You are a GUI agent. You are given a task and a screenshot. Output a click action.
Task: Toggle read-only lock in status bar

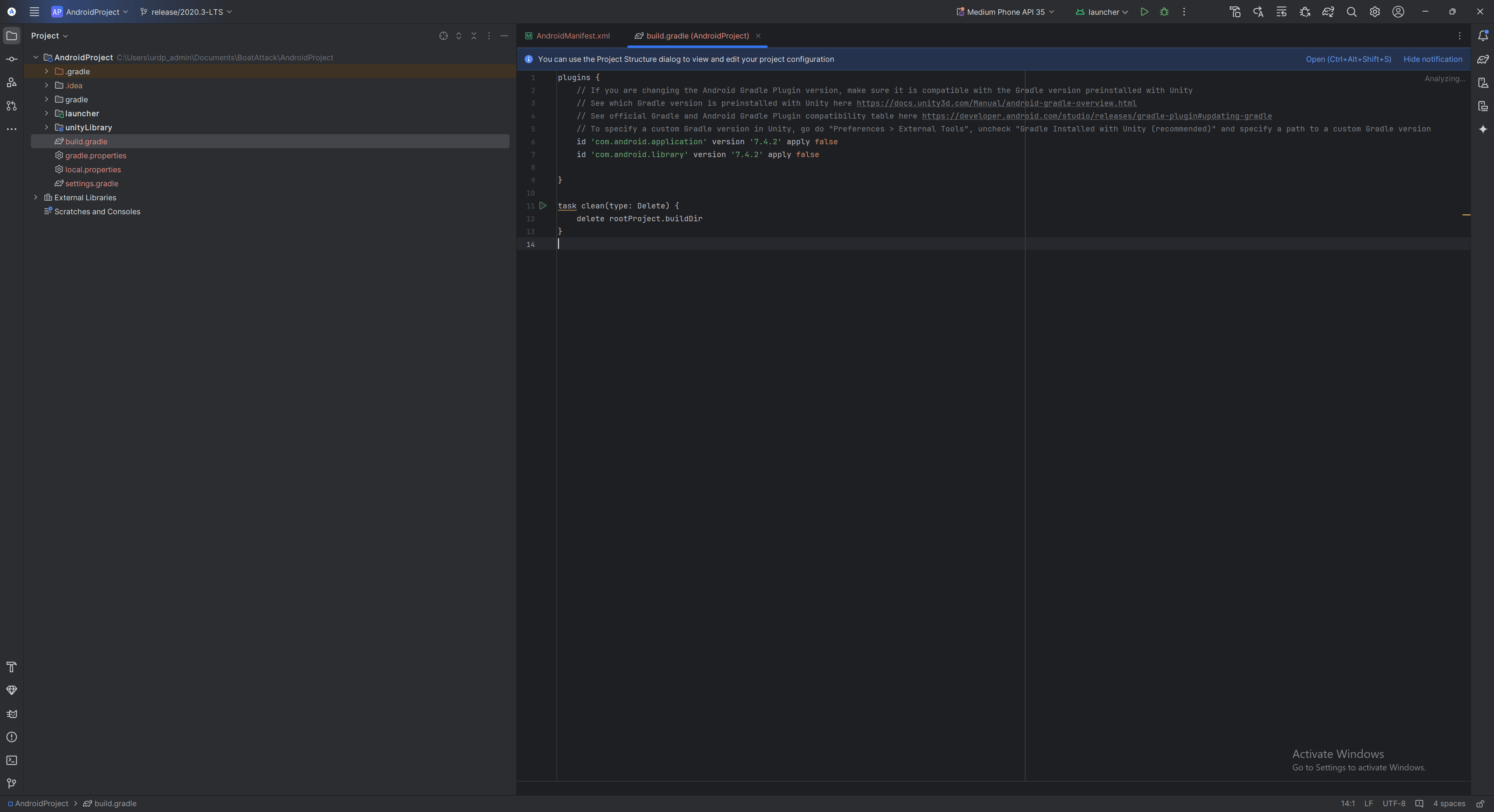1480,803
